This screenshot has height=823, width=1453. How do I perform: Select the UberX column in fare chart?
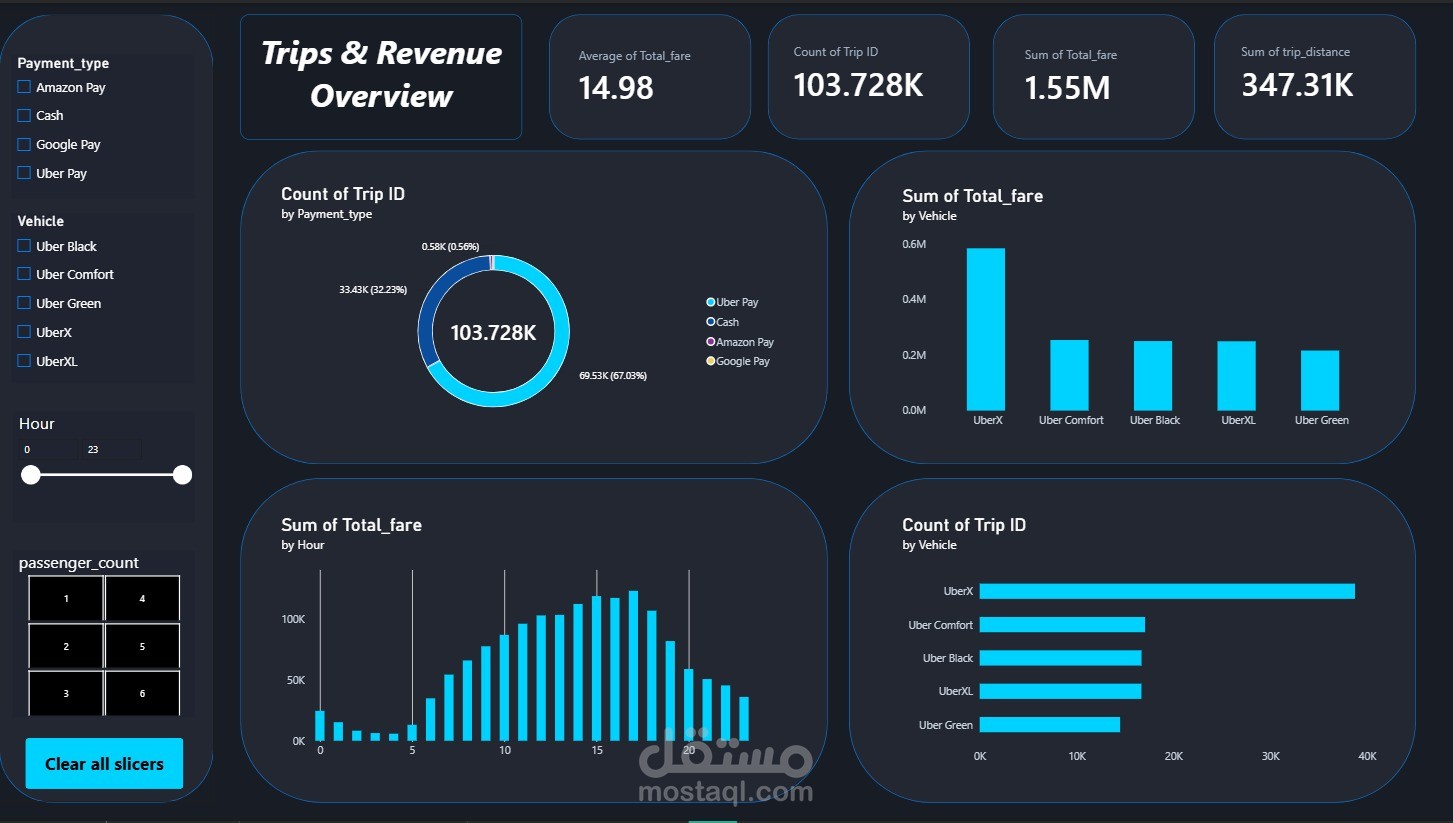[x=986, y=329]
